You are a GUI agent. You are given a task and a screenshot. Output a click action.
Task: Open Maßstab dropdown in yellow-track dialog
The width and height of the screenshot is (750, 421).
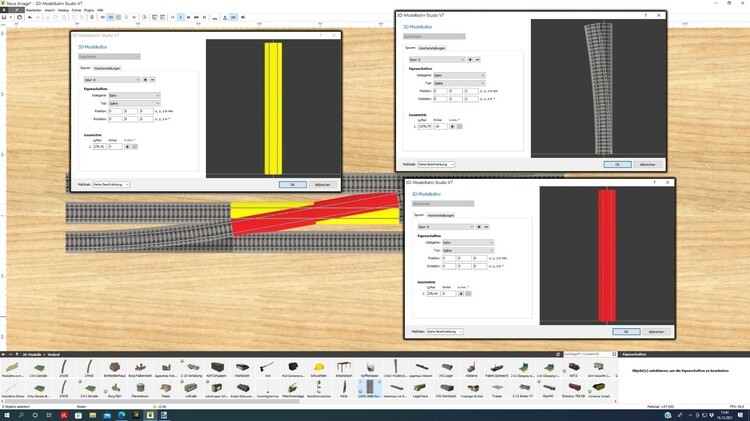[x=111, y=185]
